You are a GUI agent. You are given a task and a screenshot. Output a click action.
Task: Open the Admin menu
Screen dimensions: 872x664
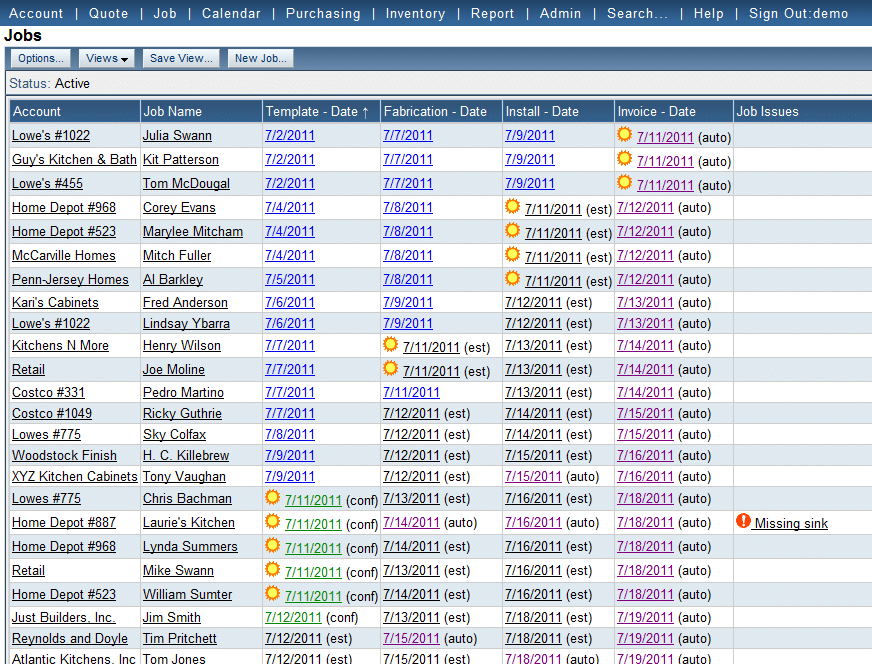pyautogui.click(x=560, y=13)
